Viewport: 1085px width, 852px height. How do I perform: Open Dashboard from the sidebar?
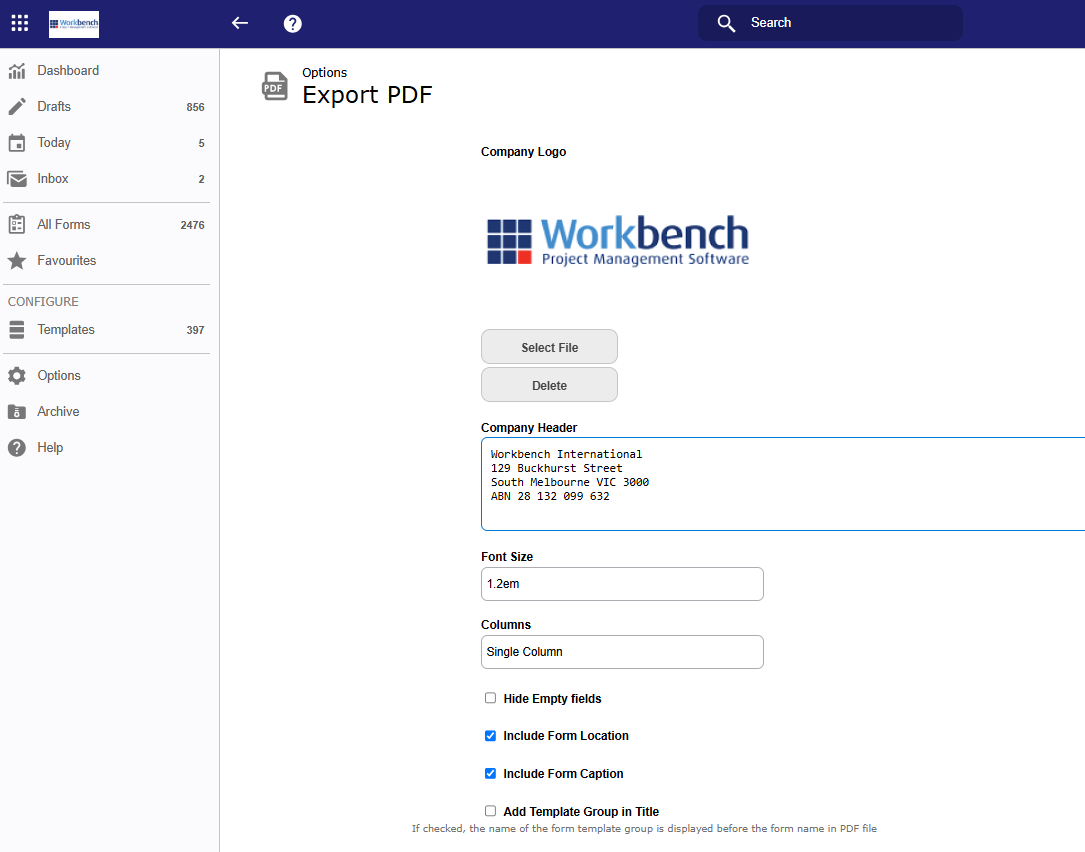pos(68,71)
